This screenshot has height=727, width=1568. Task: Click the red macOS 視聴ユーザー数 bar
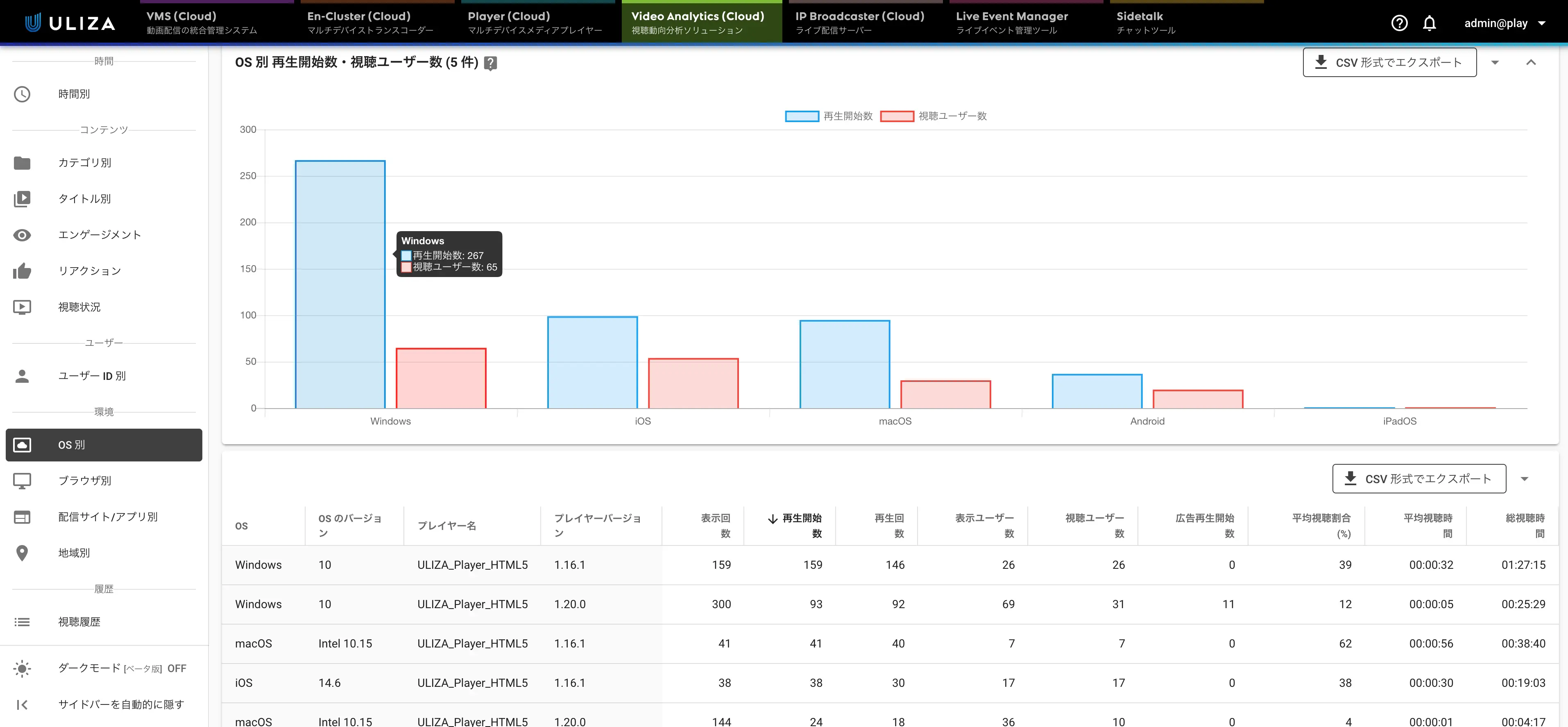(945, 395)
